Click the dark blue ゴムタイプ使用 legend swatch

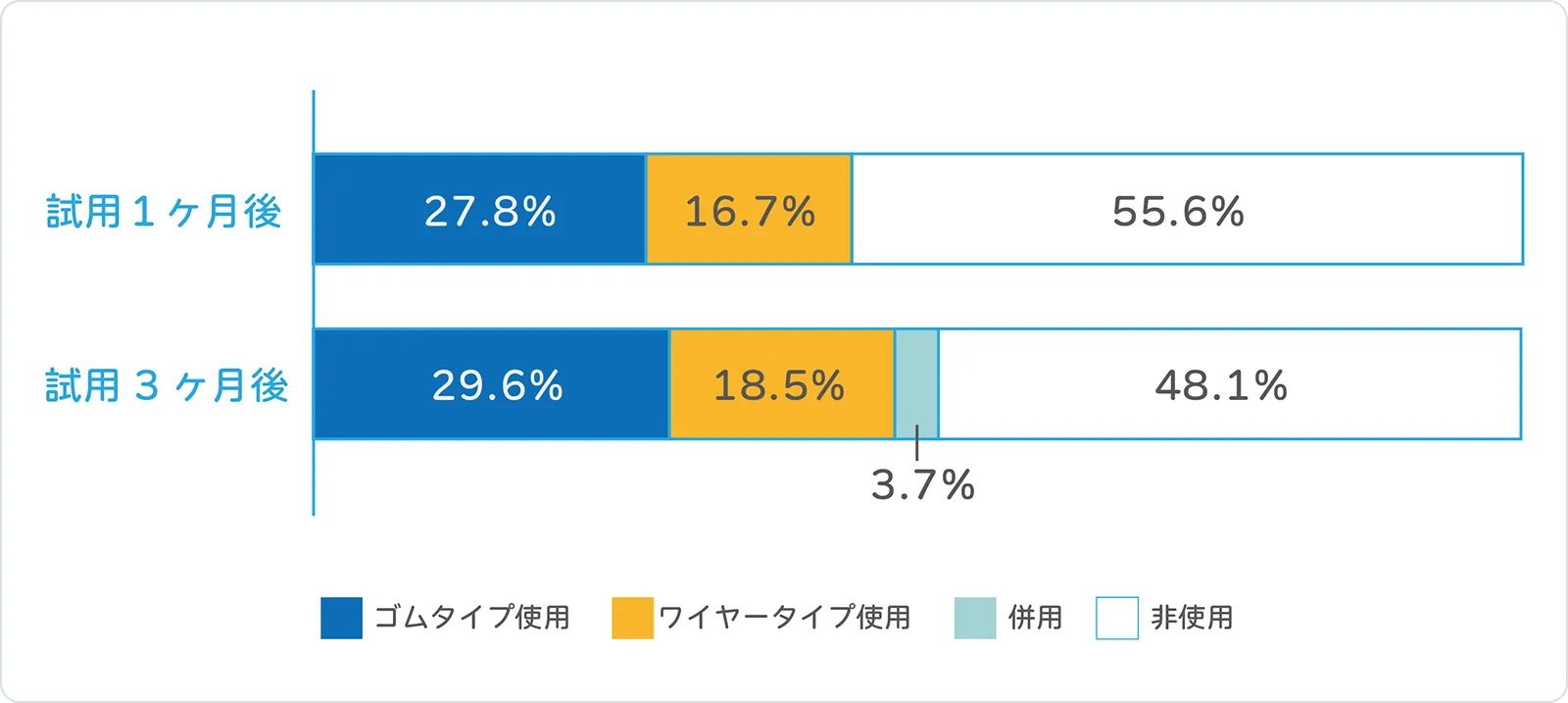(341, 618)
